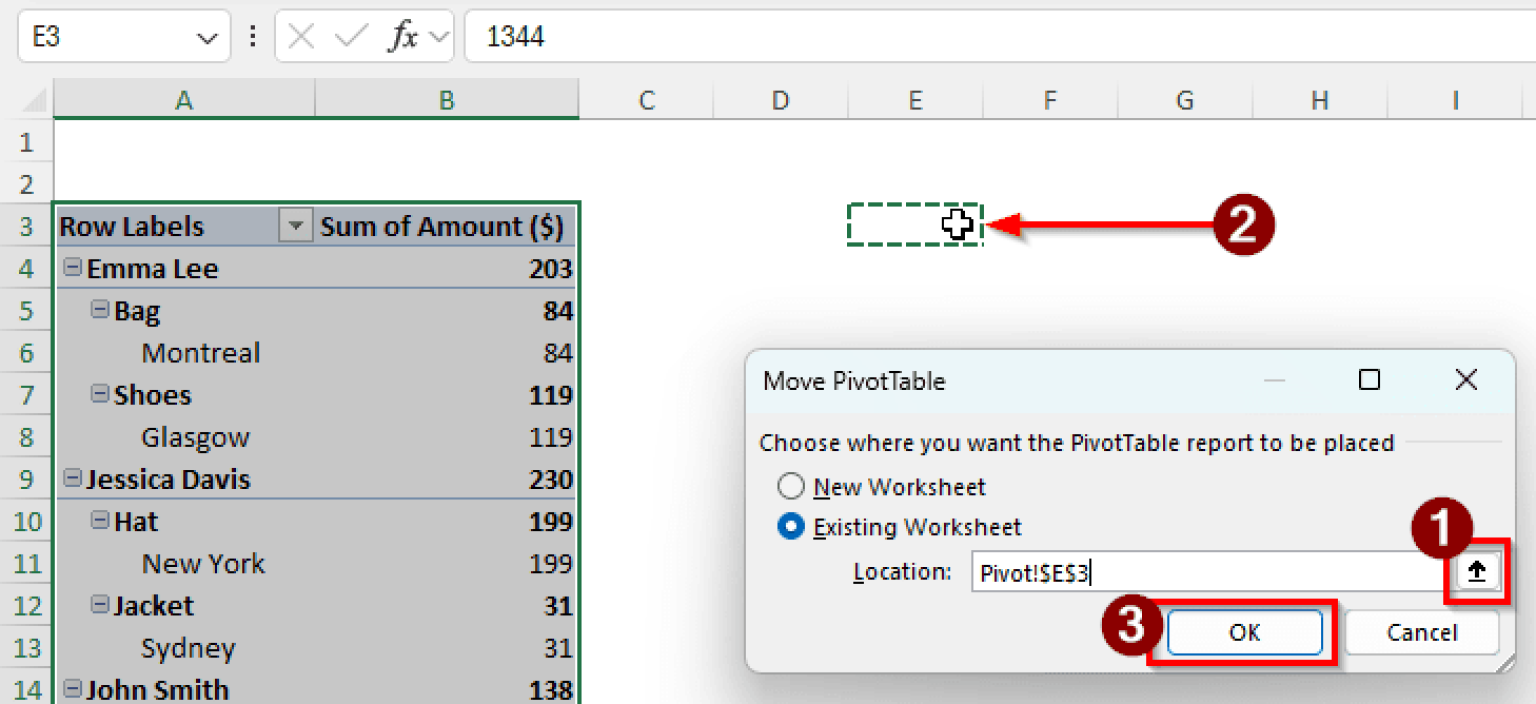Collapse the Emma Lee group in the PivotTable
Viewport: 1536px width, 704px height.
tap(71, 268)
